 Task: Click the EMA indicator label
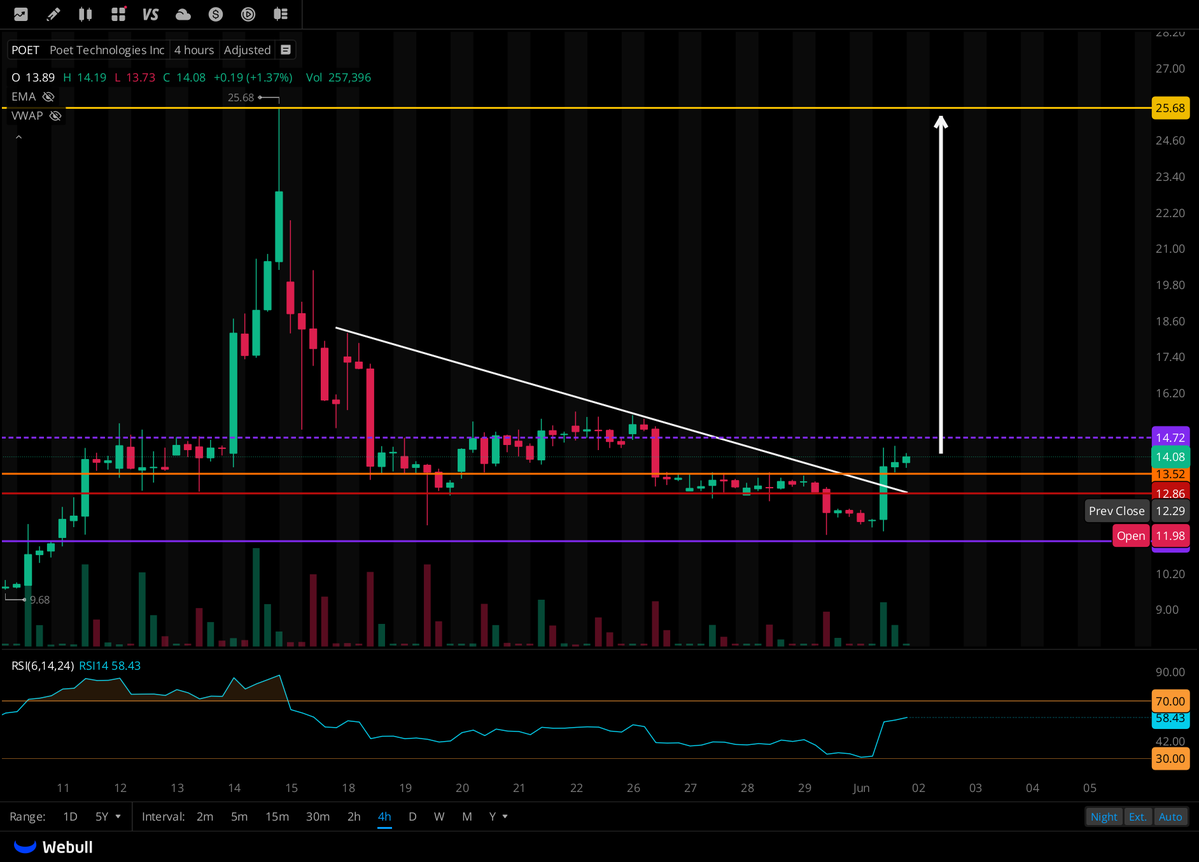[x=24, y=96]
